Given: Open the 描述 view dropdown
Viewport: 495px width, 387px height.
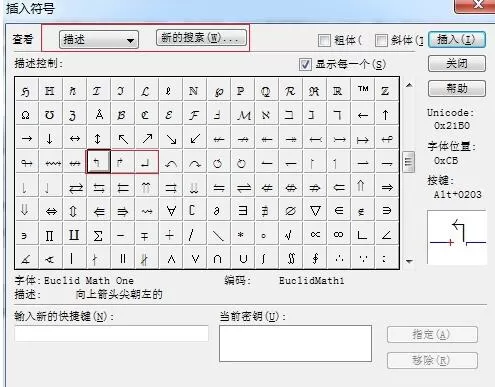Looking at the screenshot, I should [99, 40].
